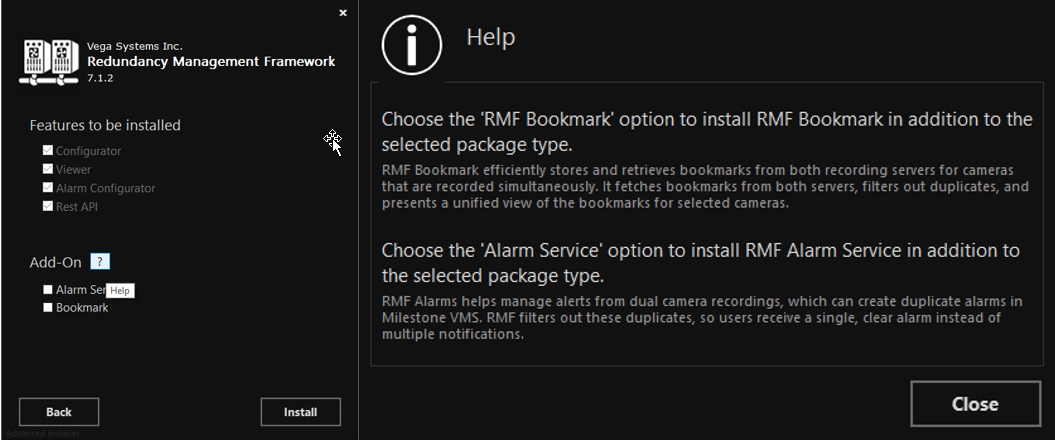Image resolution: width=1055 pixels, height=440 pixels.
Task: Go back with the Back button
Action: 59,412
